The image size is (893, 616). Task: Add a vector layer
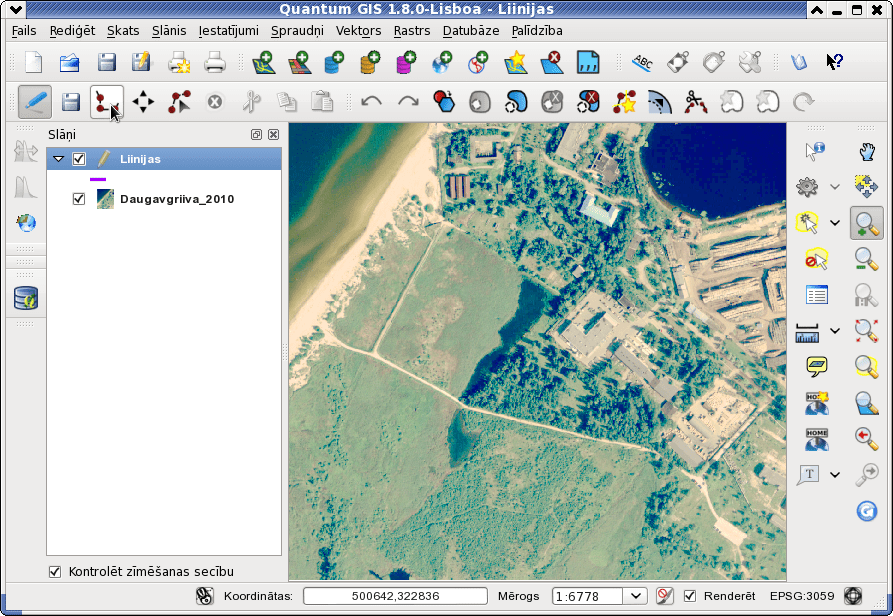click(x=264, y=63)
